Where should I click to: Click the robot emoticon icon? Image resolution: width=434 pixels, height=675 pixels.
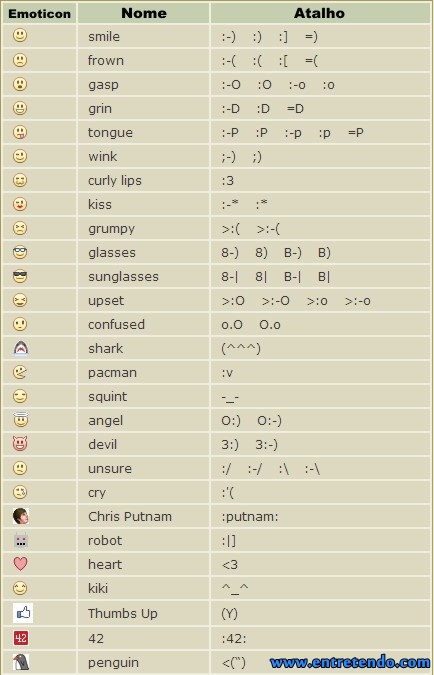[21, 540]
